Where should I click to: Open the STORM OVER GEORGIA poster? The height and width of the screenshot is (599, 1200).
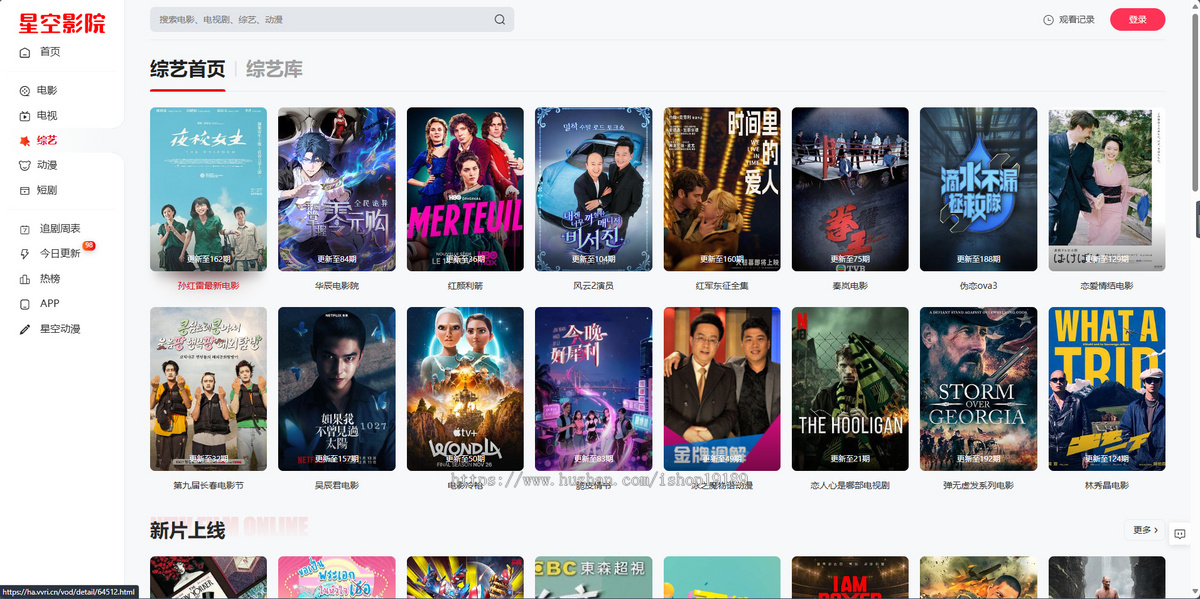[978, 389]
